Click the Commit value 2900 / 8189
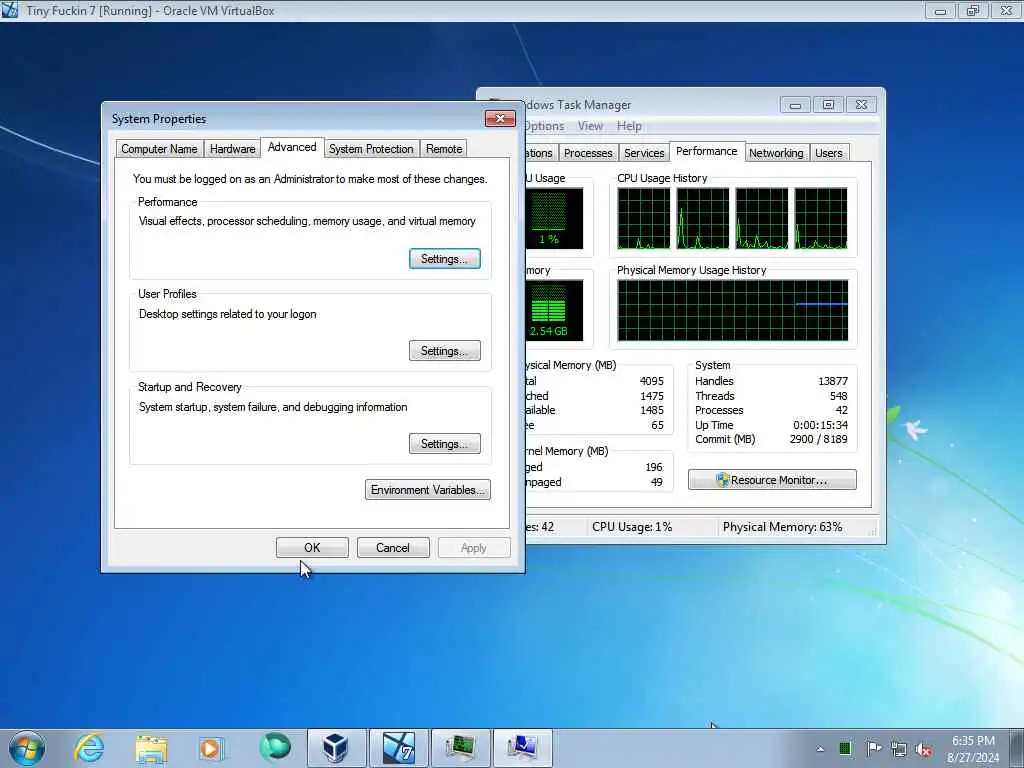This screenshot has width=1024, height=768. click(818, 440)
